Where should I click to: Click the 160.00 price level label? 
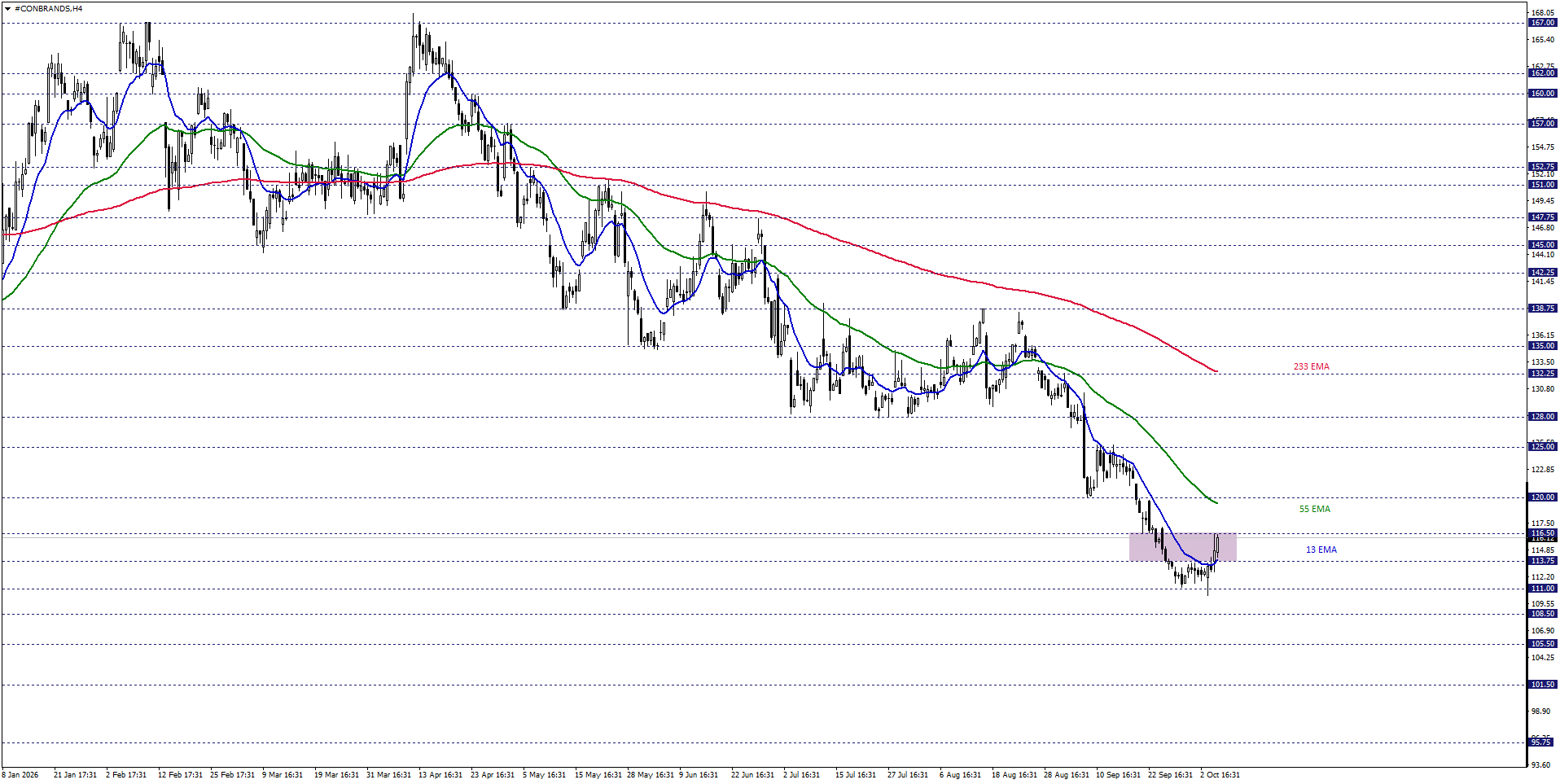tap(1542, 94)
